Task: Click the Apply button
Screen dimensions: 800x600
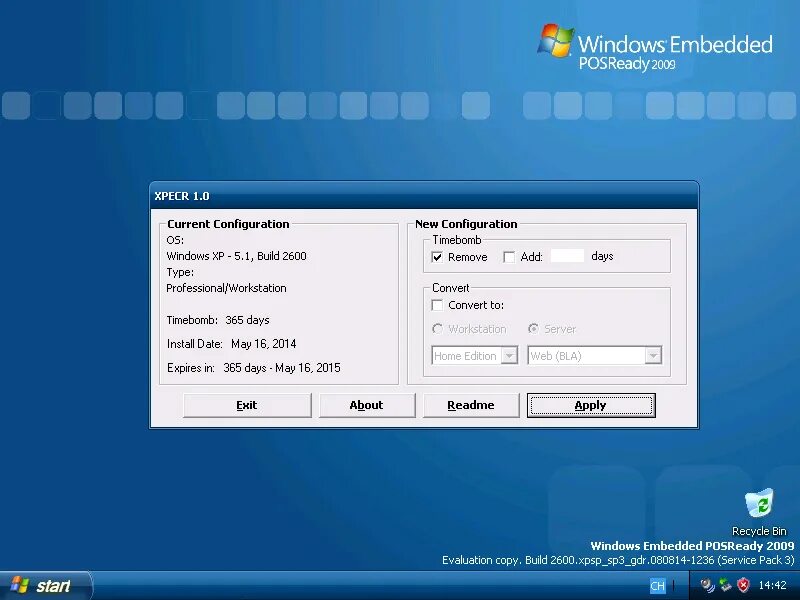Action: click(x=590, y=404)
